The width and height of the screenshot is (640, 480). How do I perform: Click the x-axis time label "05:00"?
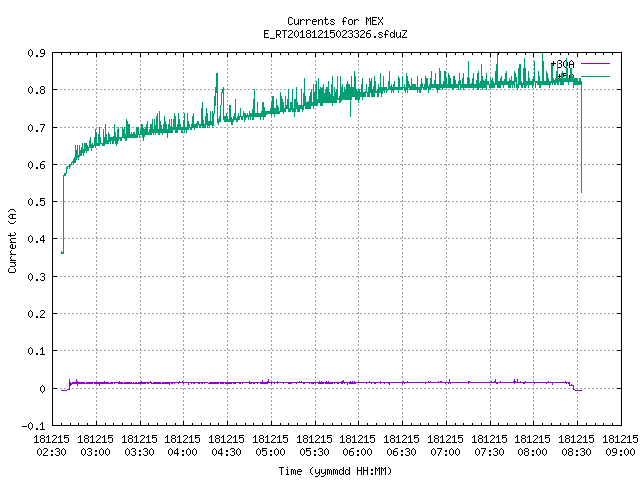point(270,452)
